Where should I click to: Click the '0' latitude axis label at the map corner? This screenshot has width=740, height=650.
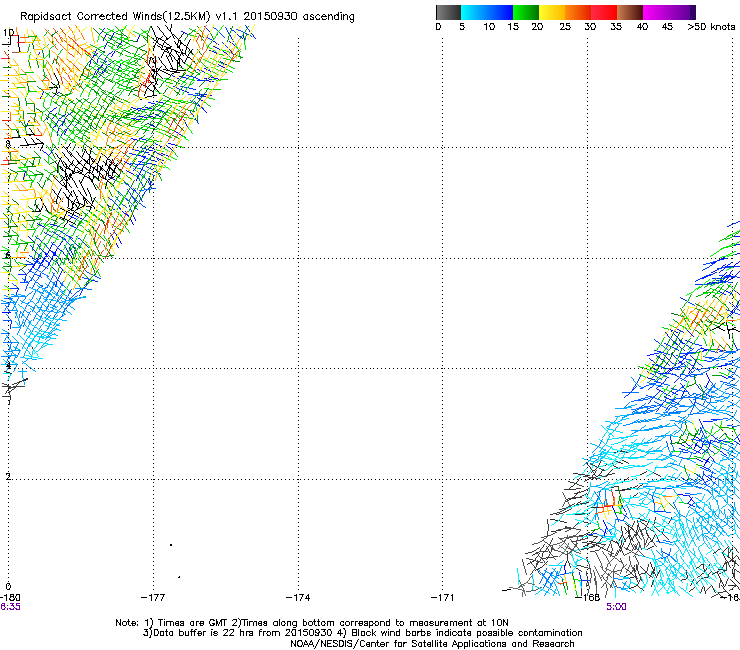(x=8, y=587)
